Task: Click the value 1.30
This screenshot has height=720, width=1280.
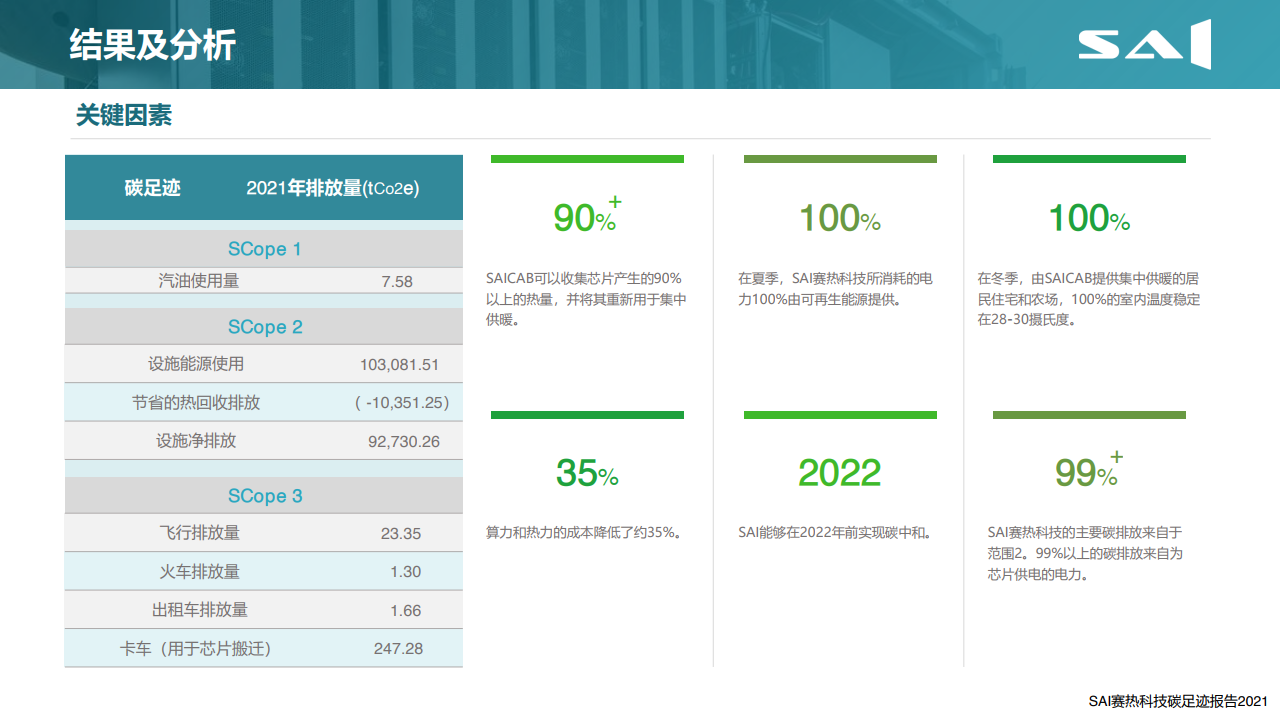Action: point(406,572)
